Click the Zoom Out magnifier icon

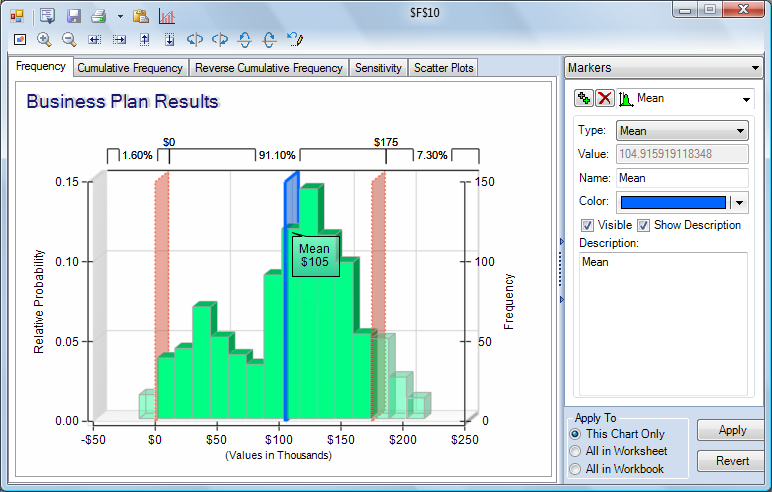click(x=69, y=40)
